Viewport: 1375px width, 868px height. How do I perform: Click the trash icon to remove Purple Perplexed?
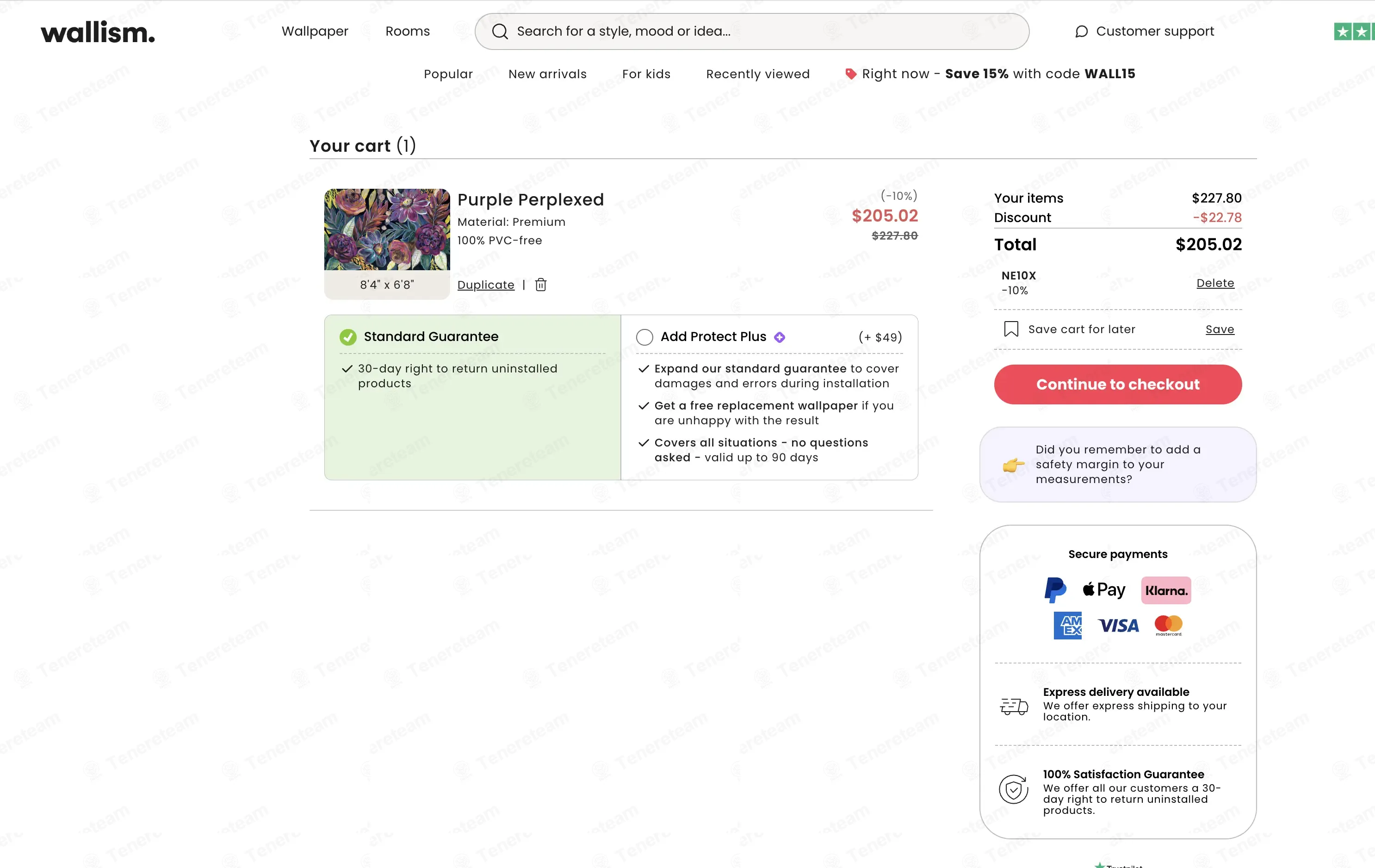tap(541, 285)
